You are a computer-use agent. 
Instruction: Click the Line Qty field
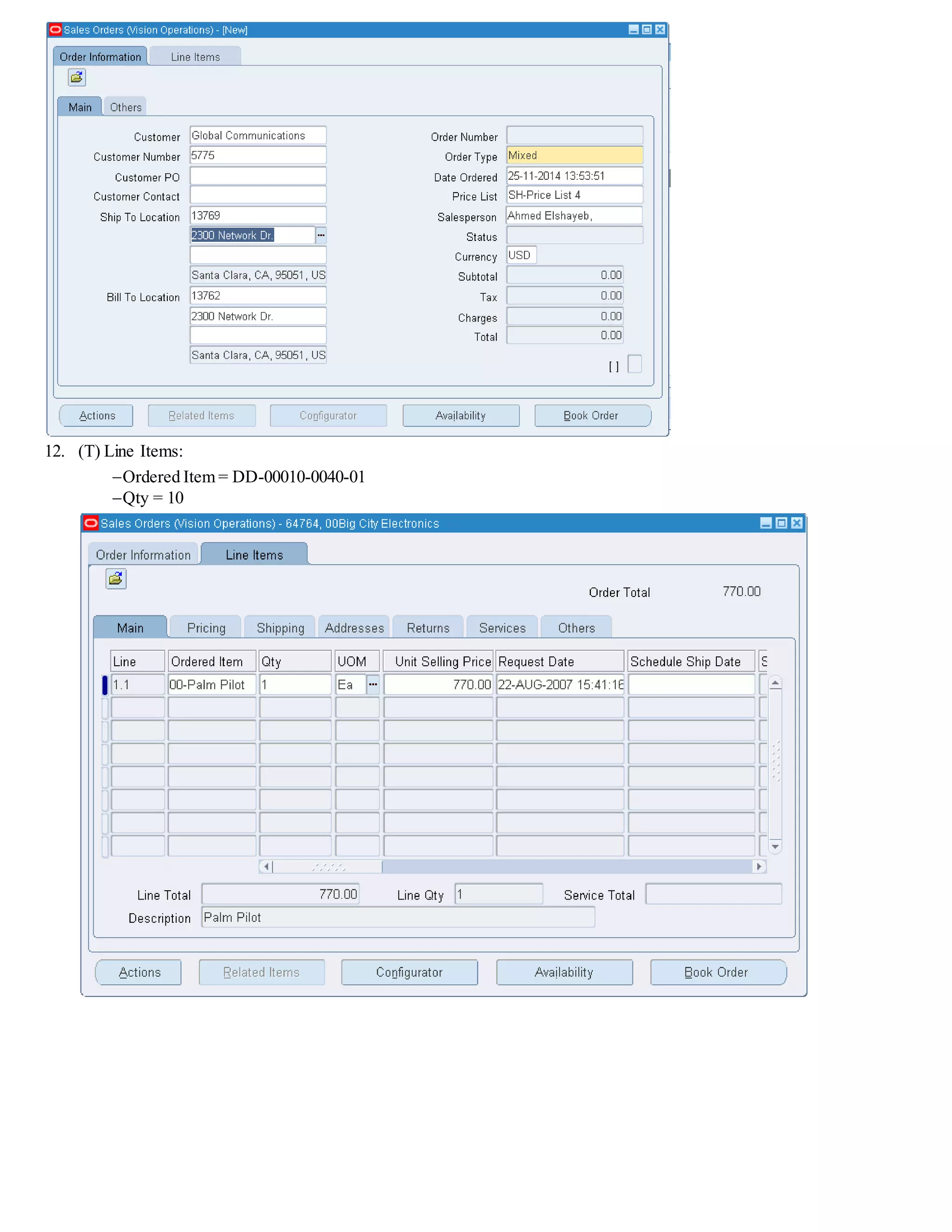(499, 894)
